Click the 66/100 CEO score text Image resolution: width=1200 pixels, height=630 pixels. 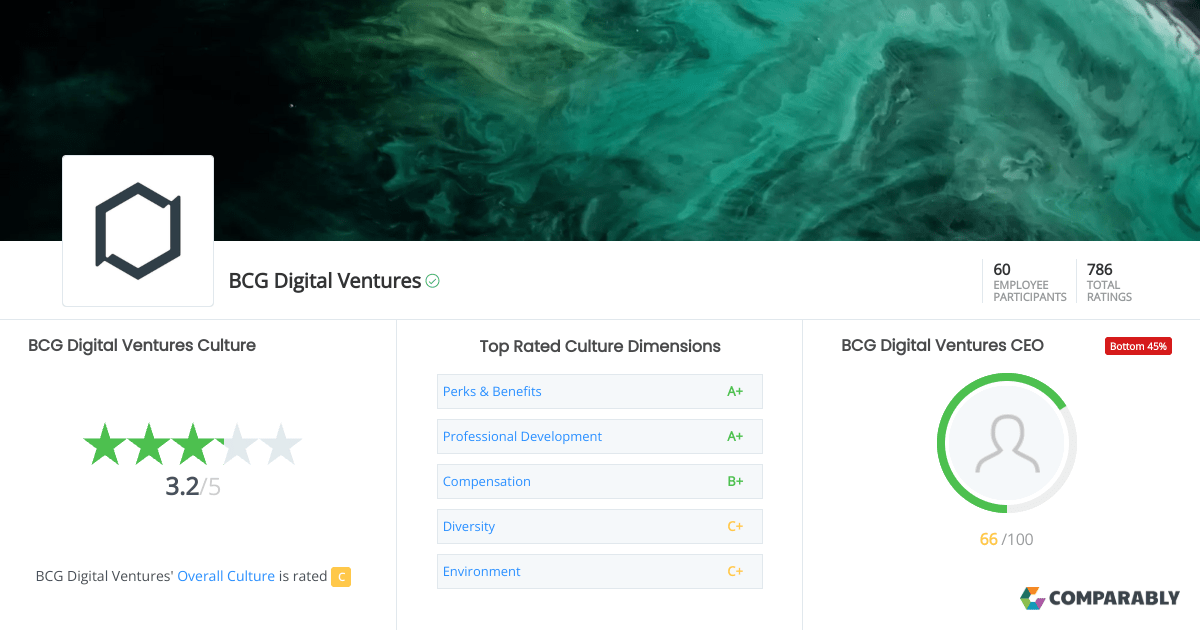point(1006,539)
